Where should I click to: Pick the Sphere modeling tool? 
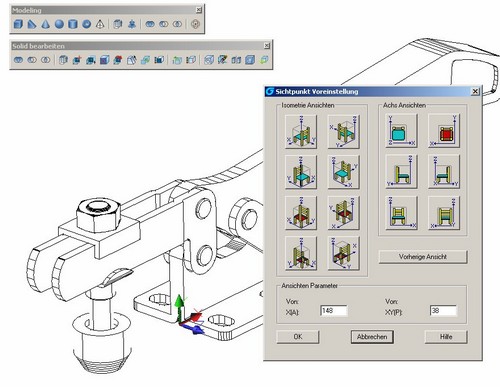(59, 24)
